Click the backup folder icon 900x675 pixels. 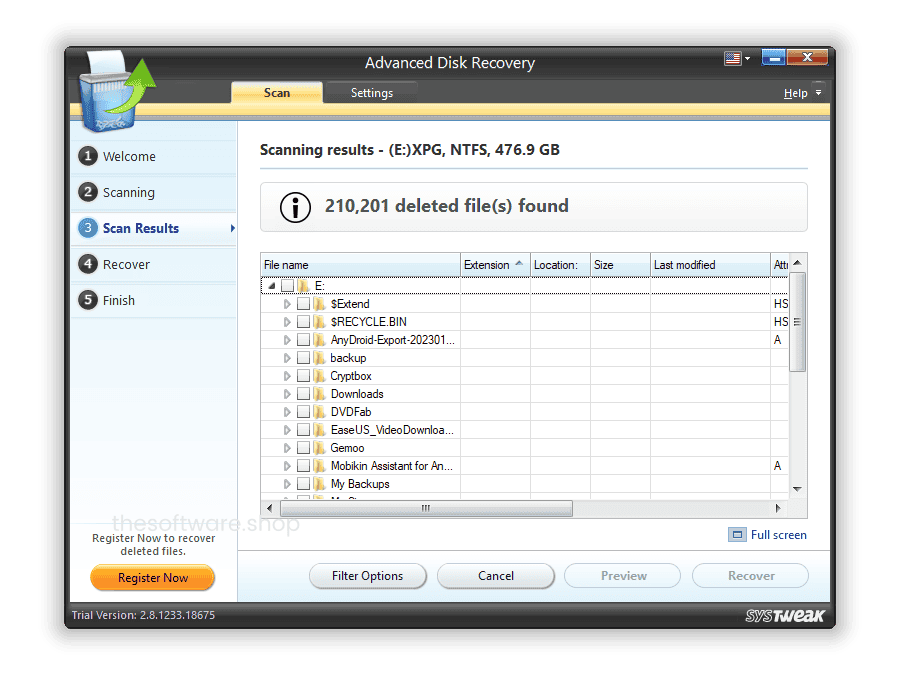319,358
